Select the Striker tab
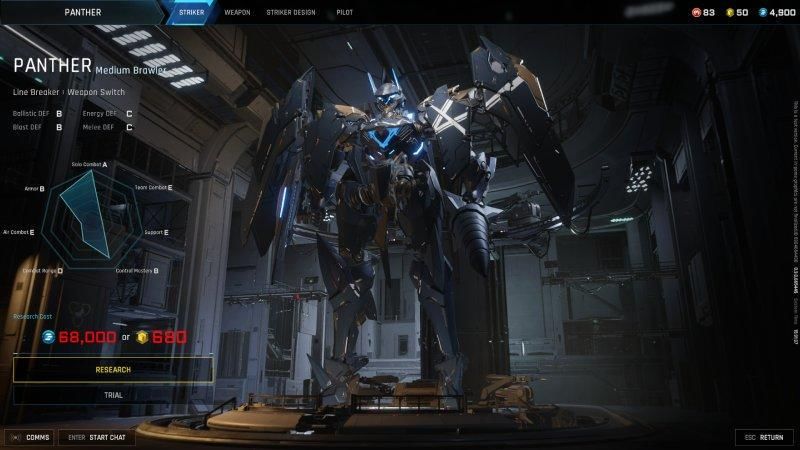This screenshot has height=450, width=800. point(192,12)
